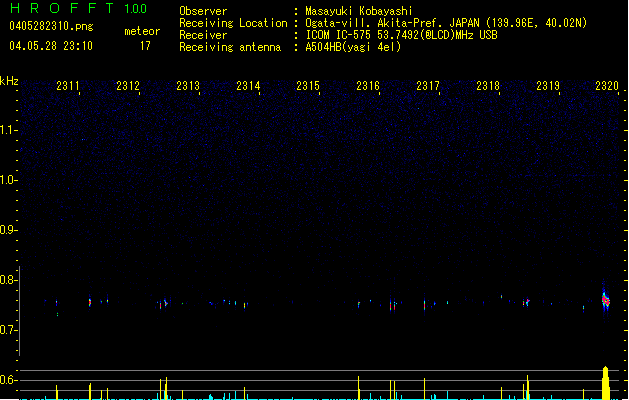Click the meteor count value 17
Image resolution: width=629 pixels, height=400 pixels.
coord(145,46)
